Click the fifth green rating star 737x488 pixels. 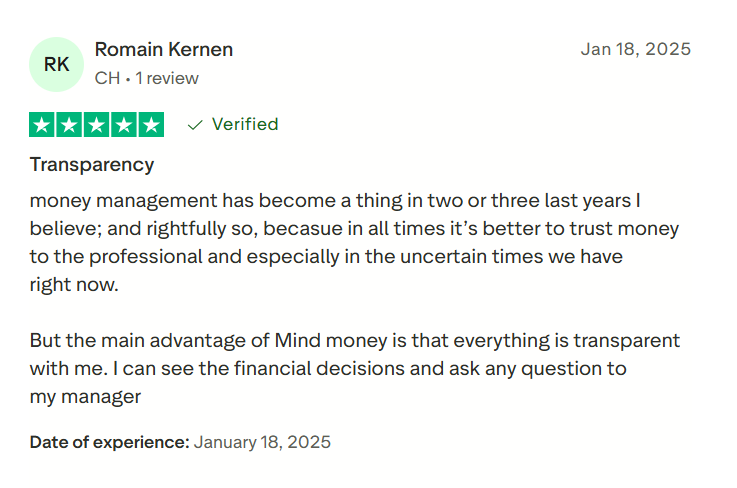point(151,125)
